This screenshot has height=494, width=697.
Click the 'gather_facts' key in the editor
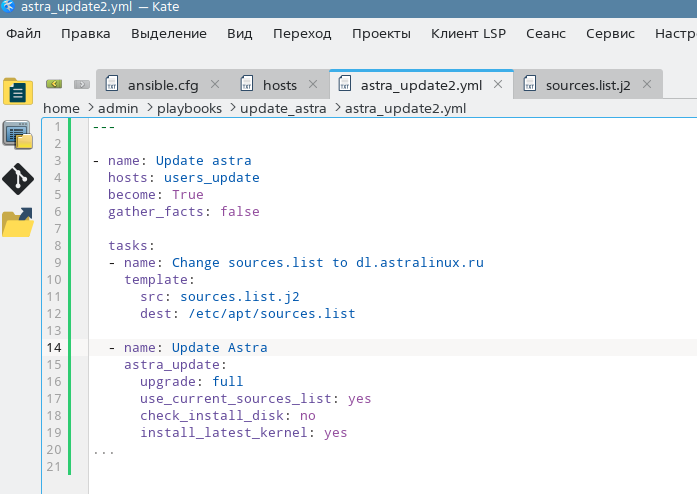[156, 212]
